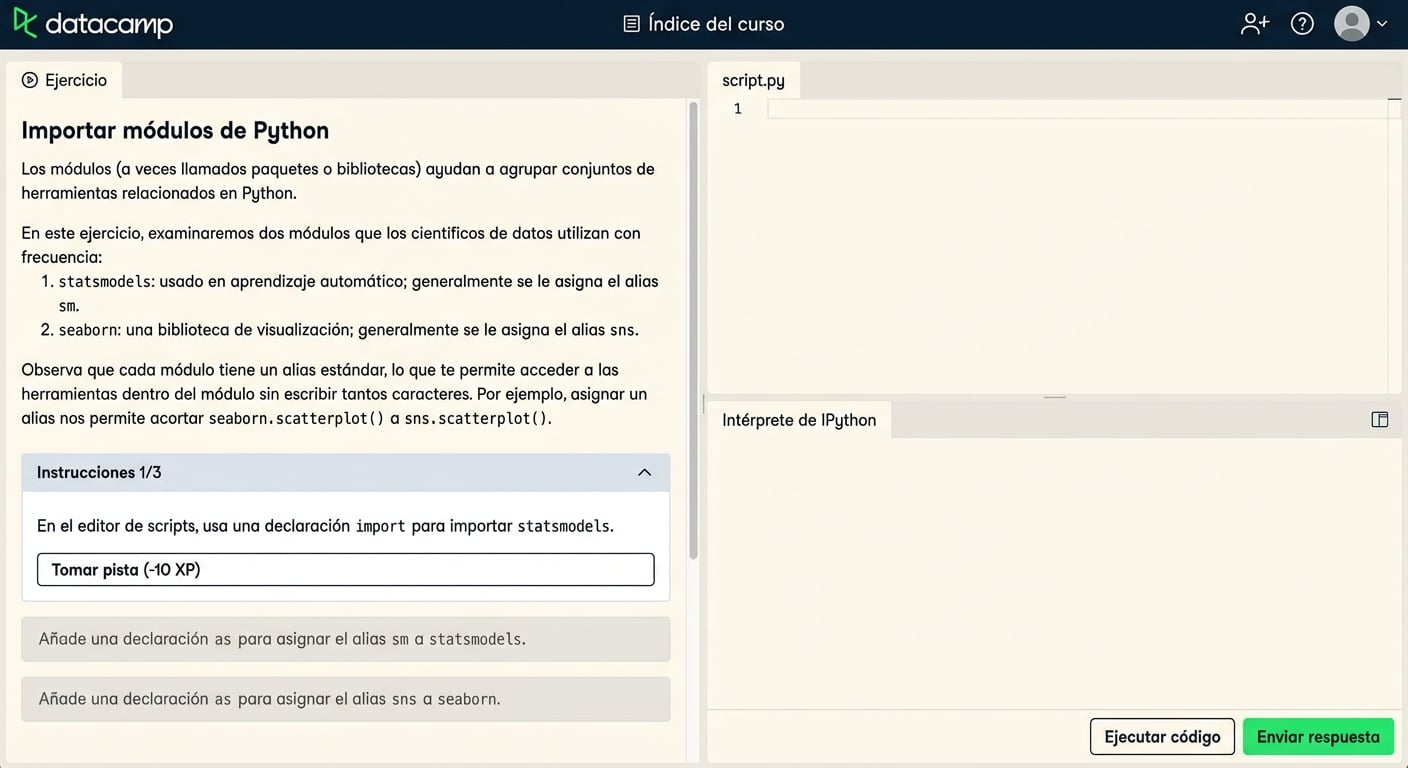Select the Ejercicio tab
1408x768 pixels.
tap(64, 80)
